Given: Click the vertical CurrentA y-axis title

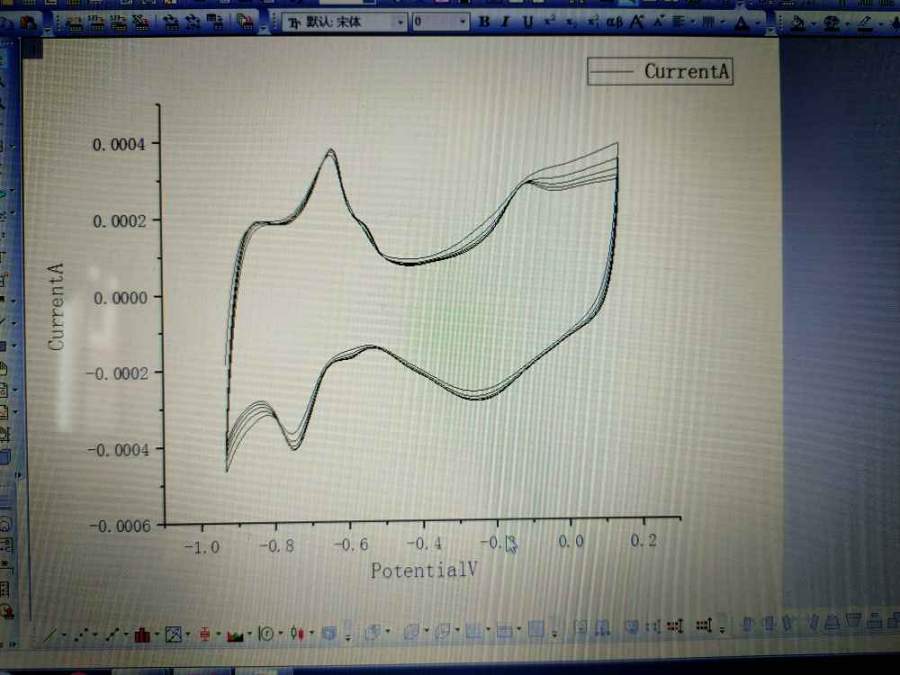Looking at the screenshot, I should 57,306.
